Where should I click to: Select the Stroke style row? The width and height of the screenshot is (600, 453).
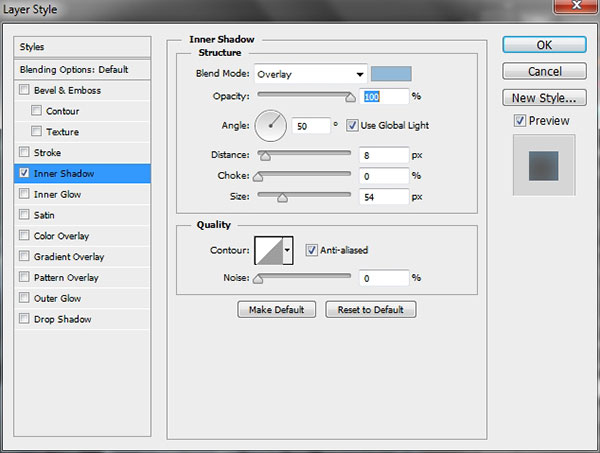coord(82,152)
